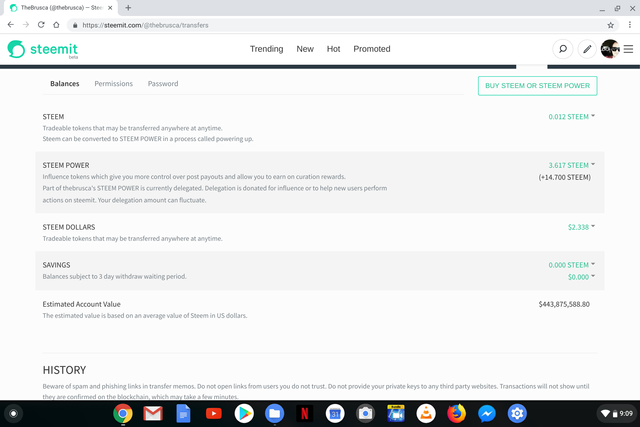The width and height of the screenshot is (640, 427).
Task: Close the TheBrusca tab
Action: [x=110, y=8]
